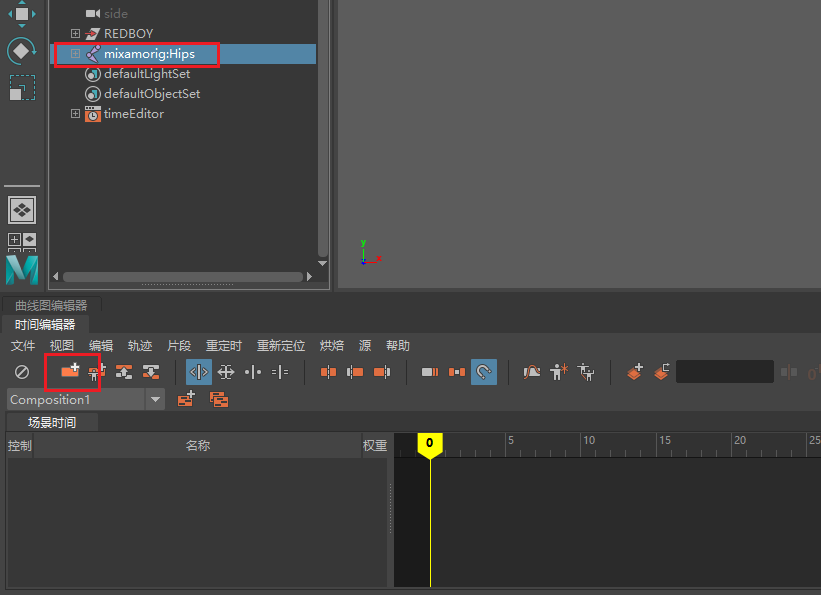Expand the timeEditor node

point(74,114)
